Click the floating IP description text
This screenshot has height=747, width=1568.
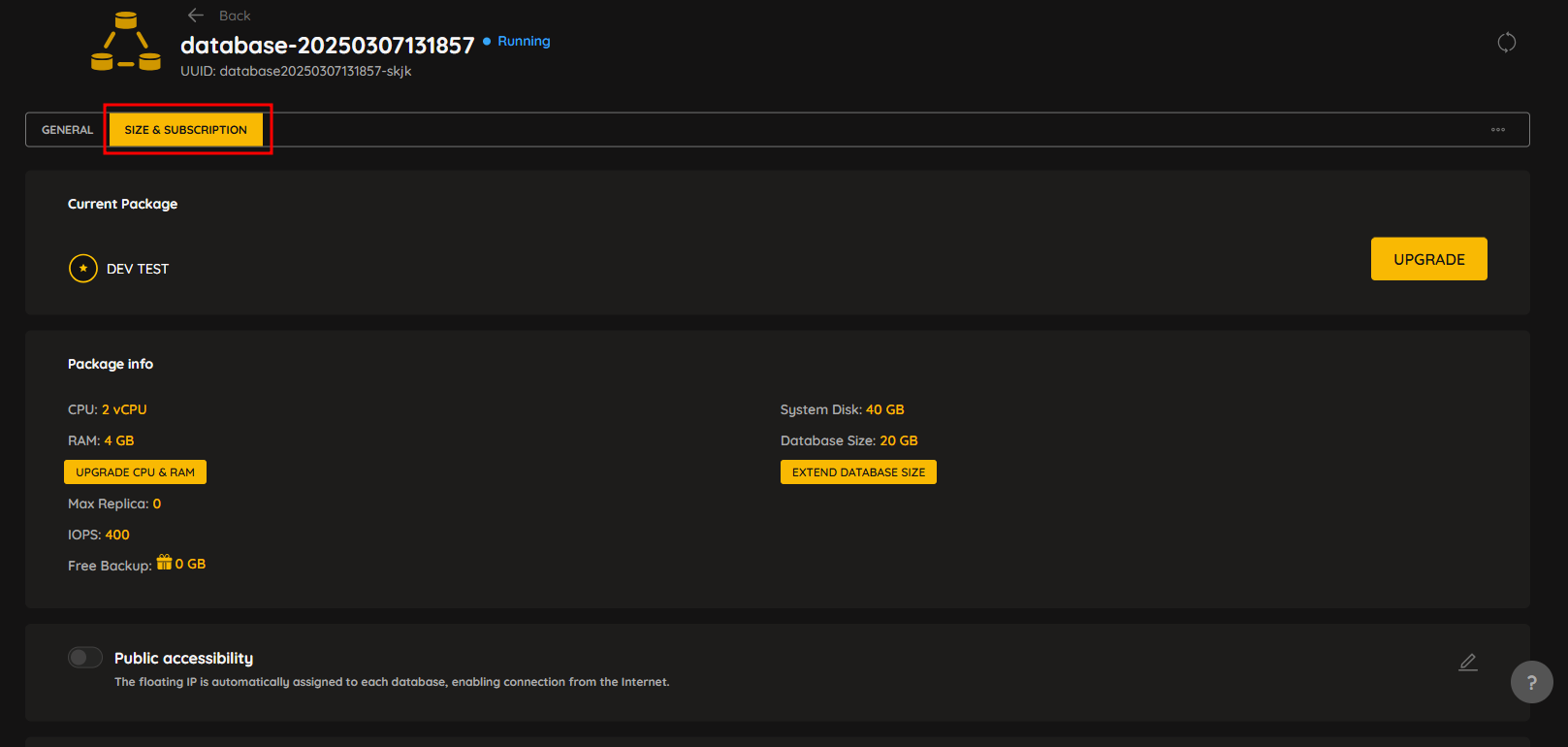coord(392,682)
